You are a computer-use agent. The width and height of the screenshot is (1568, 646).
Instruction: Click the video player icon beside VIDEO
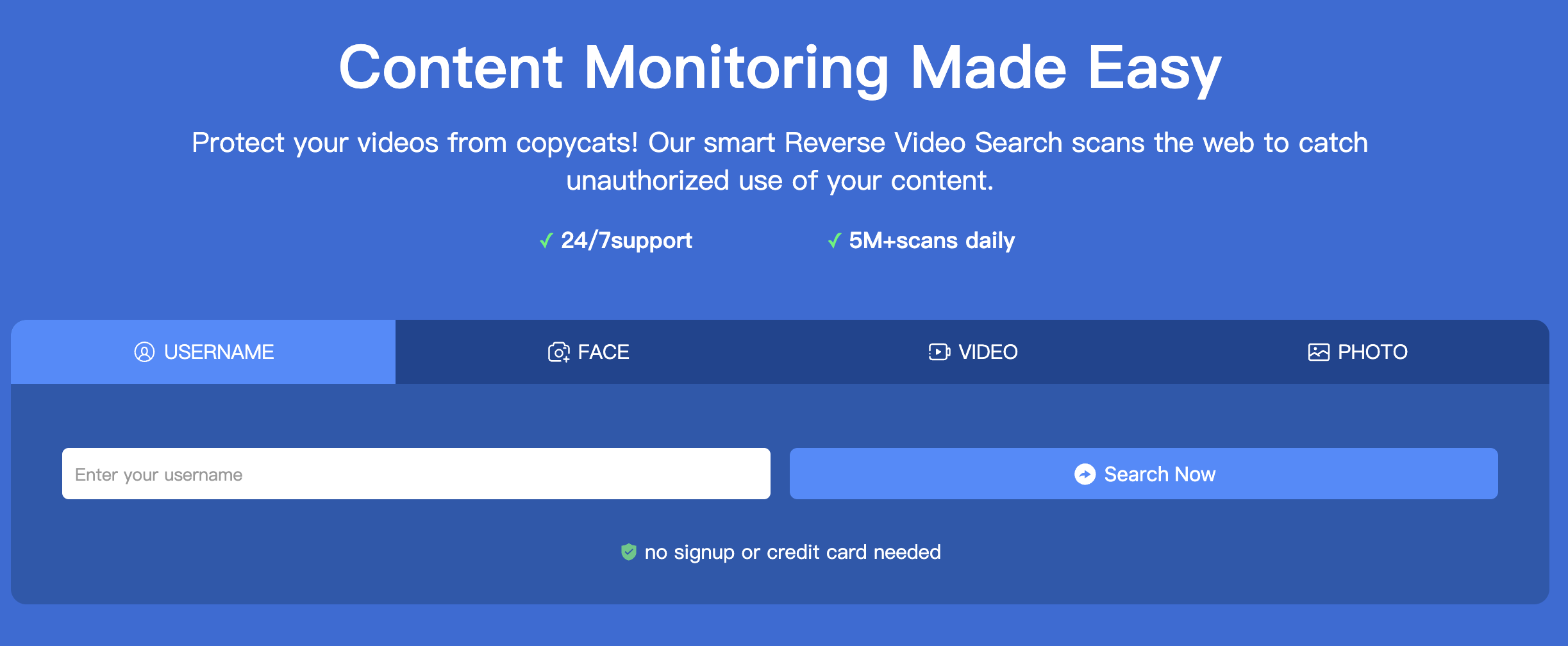[x=939, y=352]
